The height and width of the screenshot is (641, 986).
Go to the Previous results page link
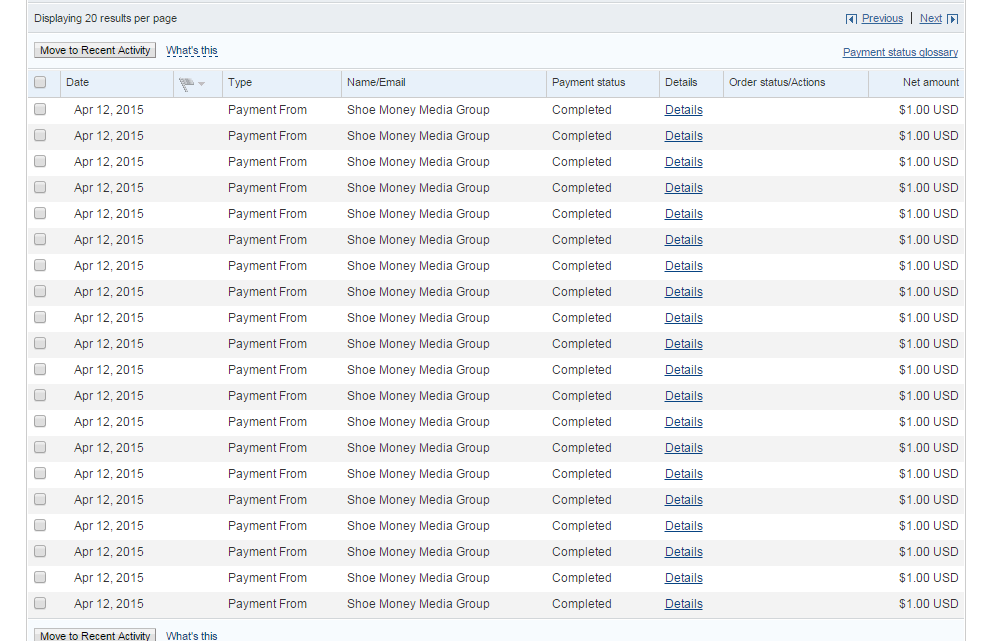coord(882,18)
